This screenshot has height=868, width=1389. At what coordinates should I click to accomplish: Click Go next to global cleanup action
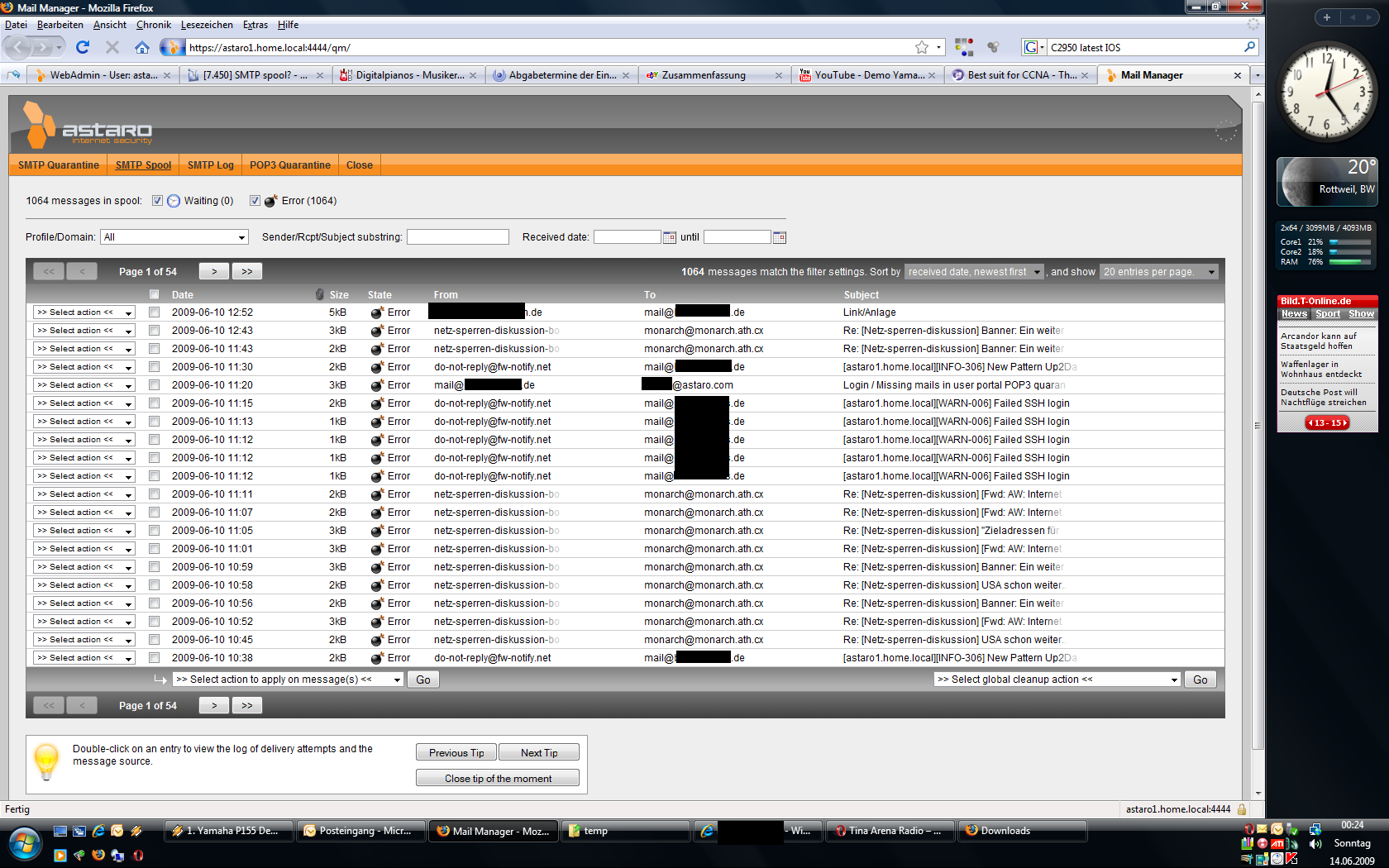coord(1200,680)
